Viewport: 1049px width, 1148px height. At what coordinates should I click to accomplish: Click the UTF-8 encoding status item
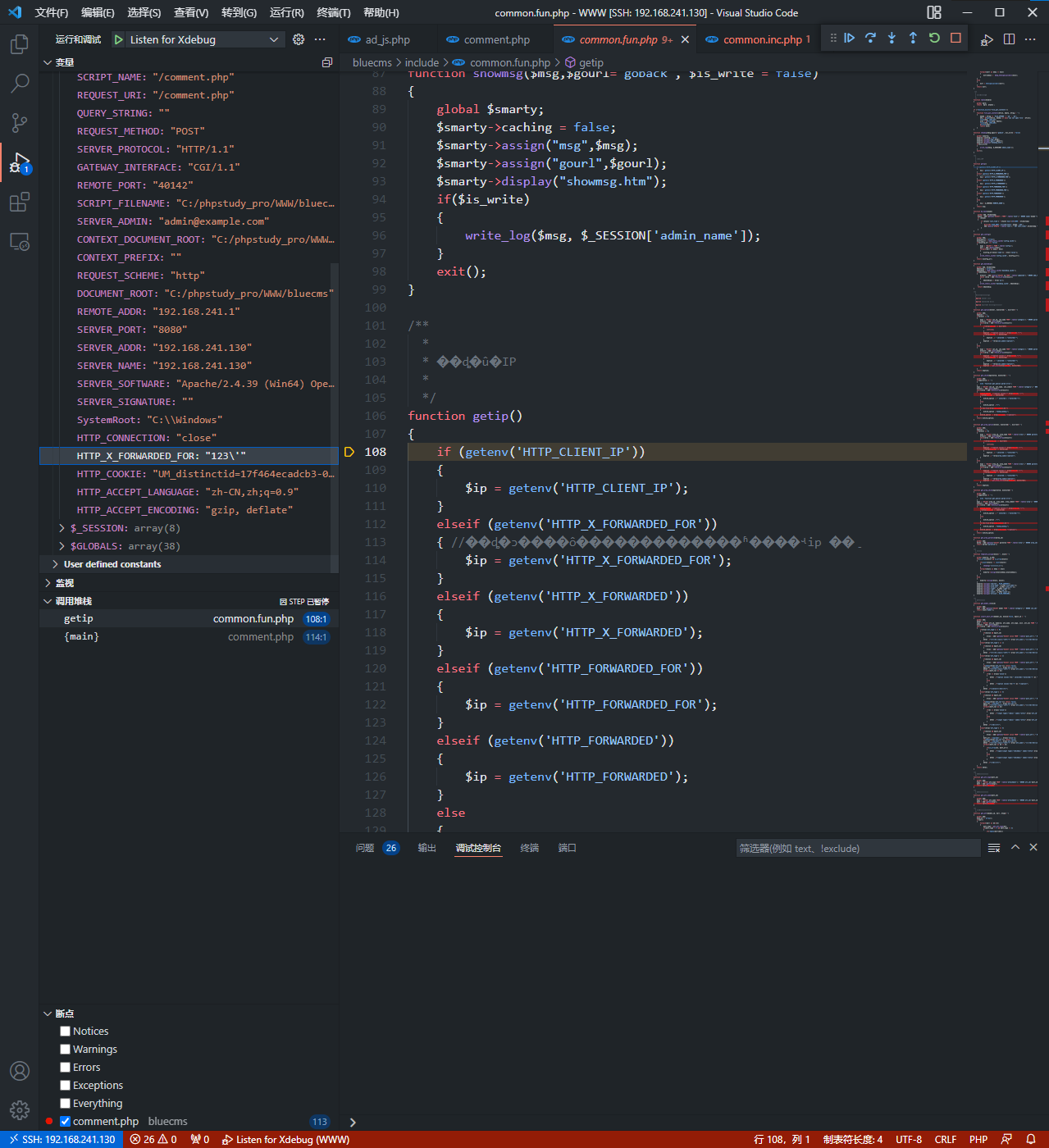[x=909, y=1139]
